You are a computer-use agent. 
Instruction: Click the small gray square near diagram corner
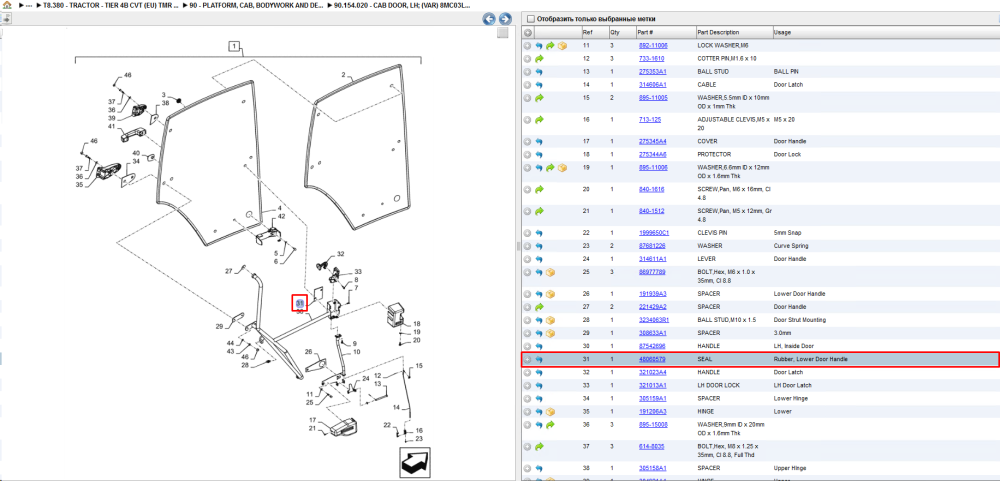pyautogui.click(x=503, y=33)
